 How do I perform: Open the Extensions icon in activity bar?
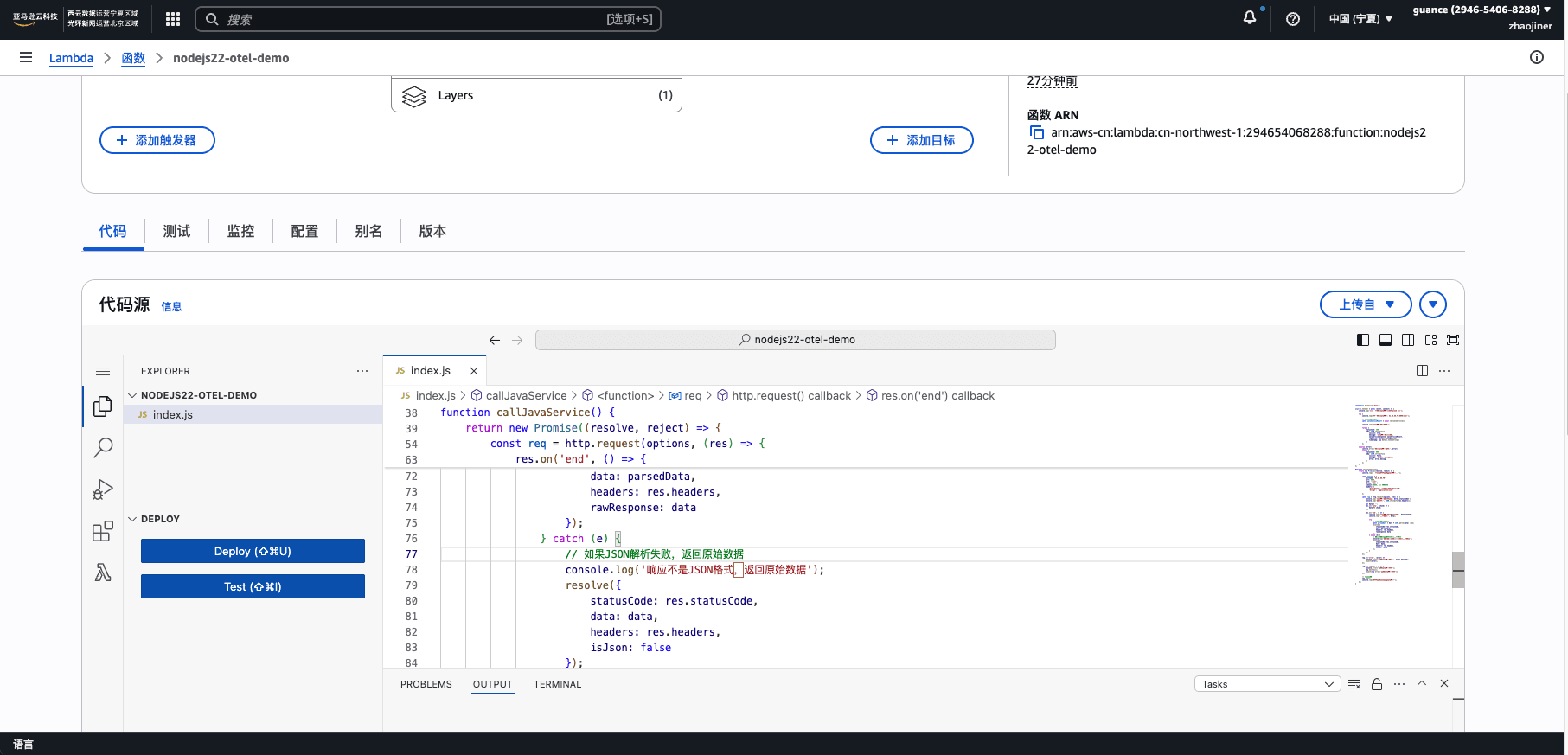tap(103, 531)
